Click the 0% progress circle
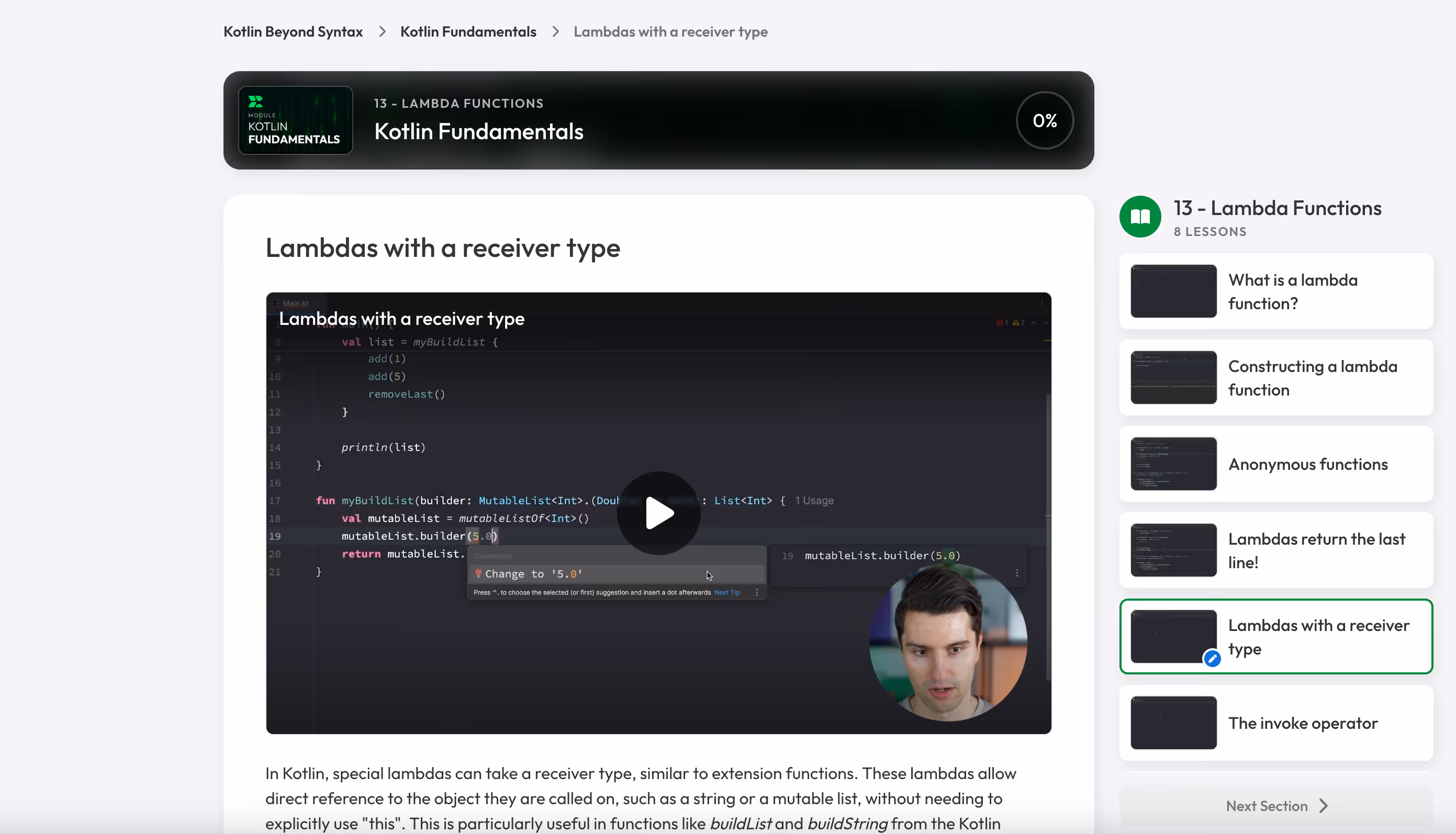Image resolution: width=1456 pixels, height=834 pixels. [x=1044, y=120]
